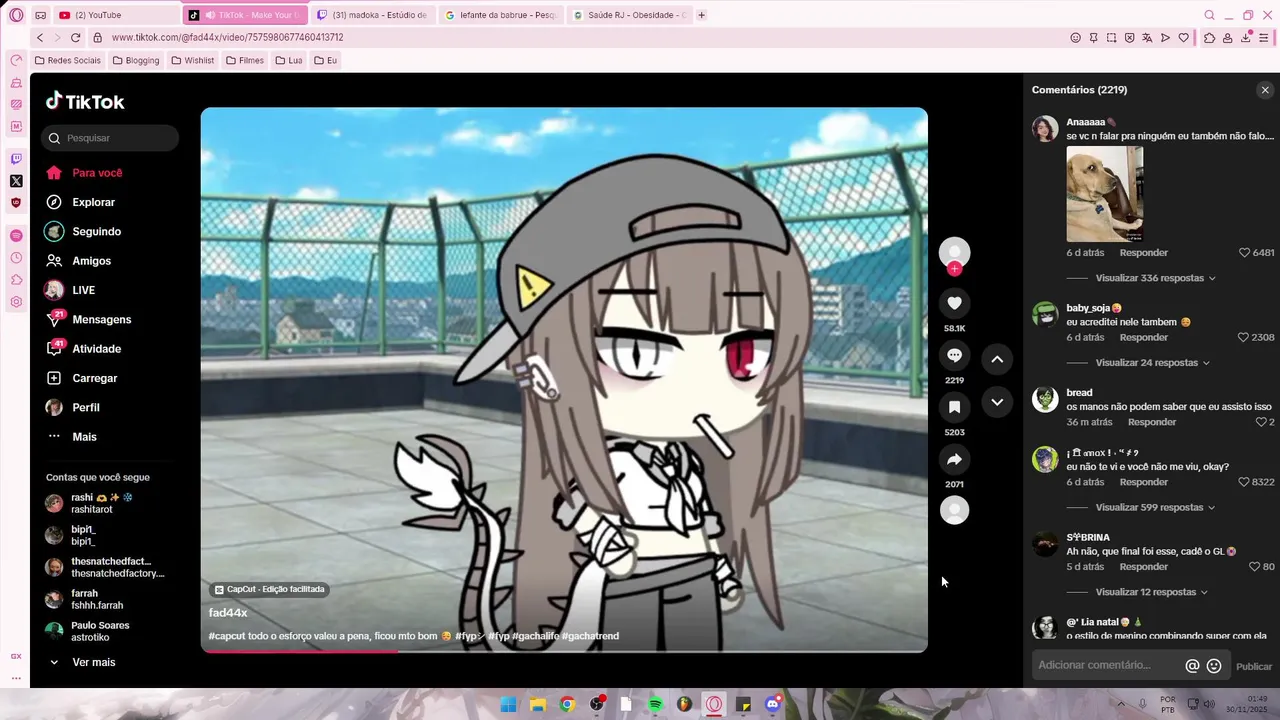Open browser extensions puzzle icon

point(1209,38)
